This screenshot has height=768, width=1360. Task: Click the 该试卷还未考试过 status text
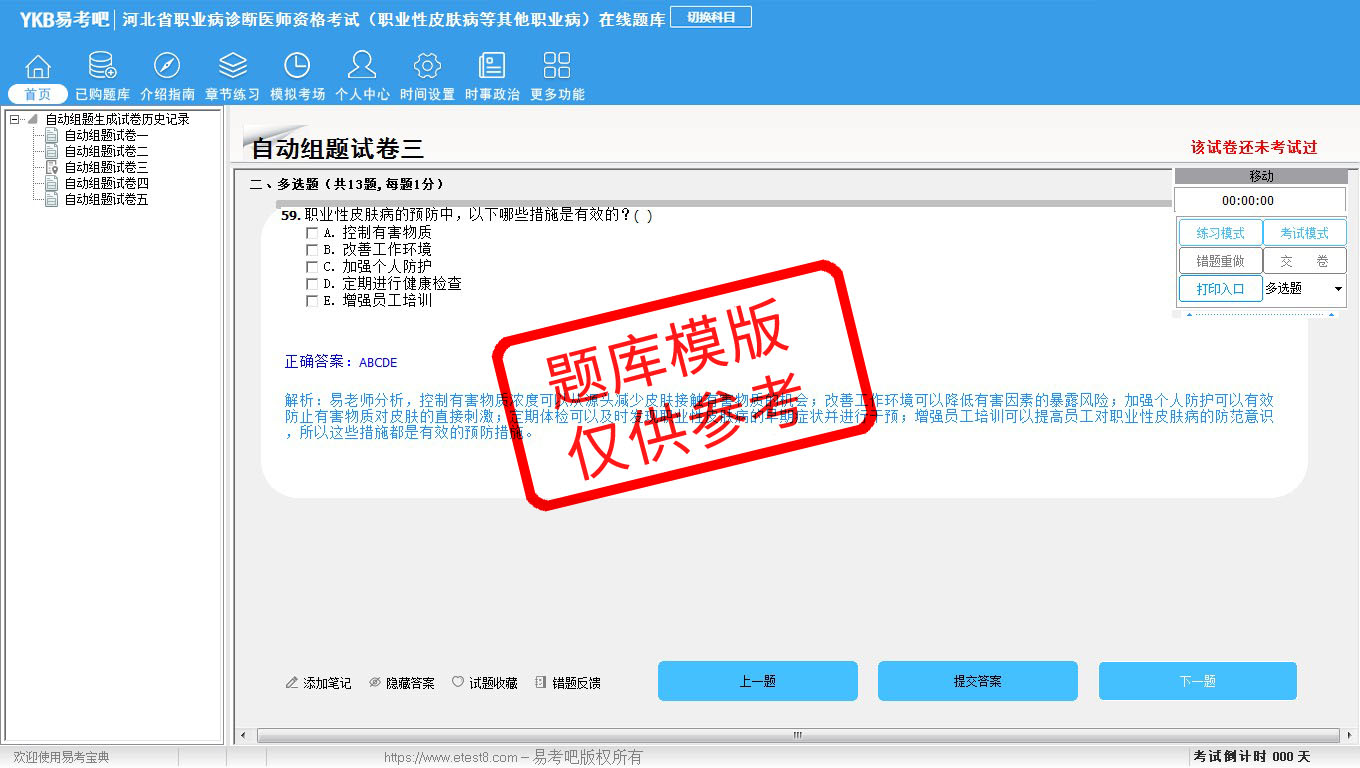1254,147
